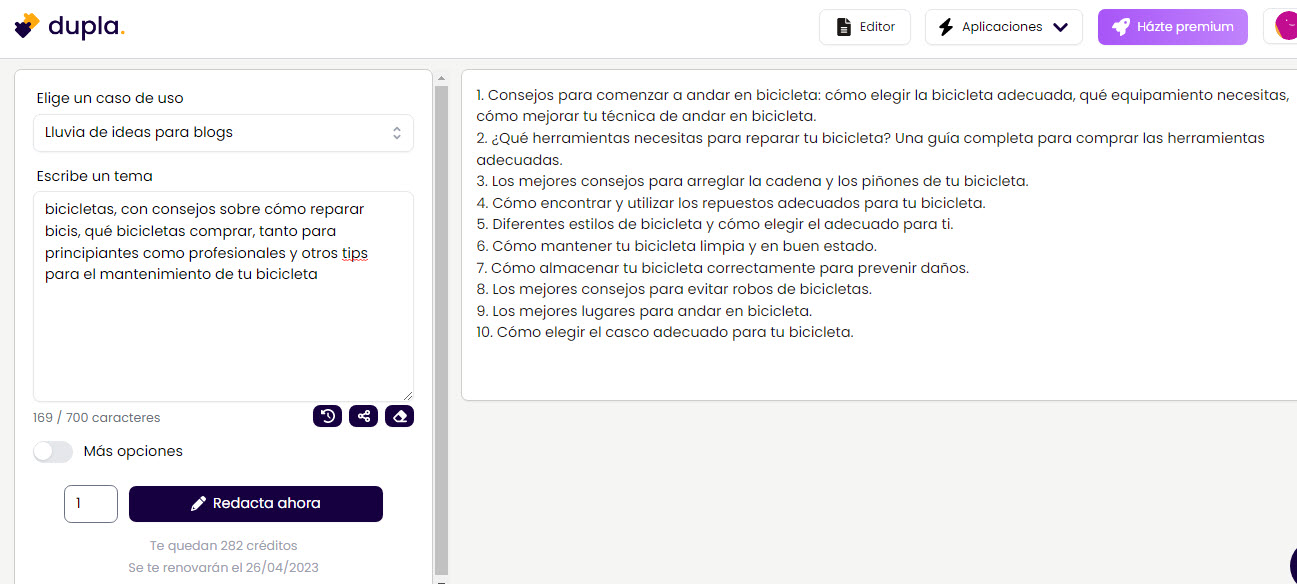Toggle the Más opciones switch
This screenshot has height=584, width=1297.
pos(53,451)
